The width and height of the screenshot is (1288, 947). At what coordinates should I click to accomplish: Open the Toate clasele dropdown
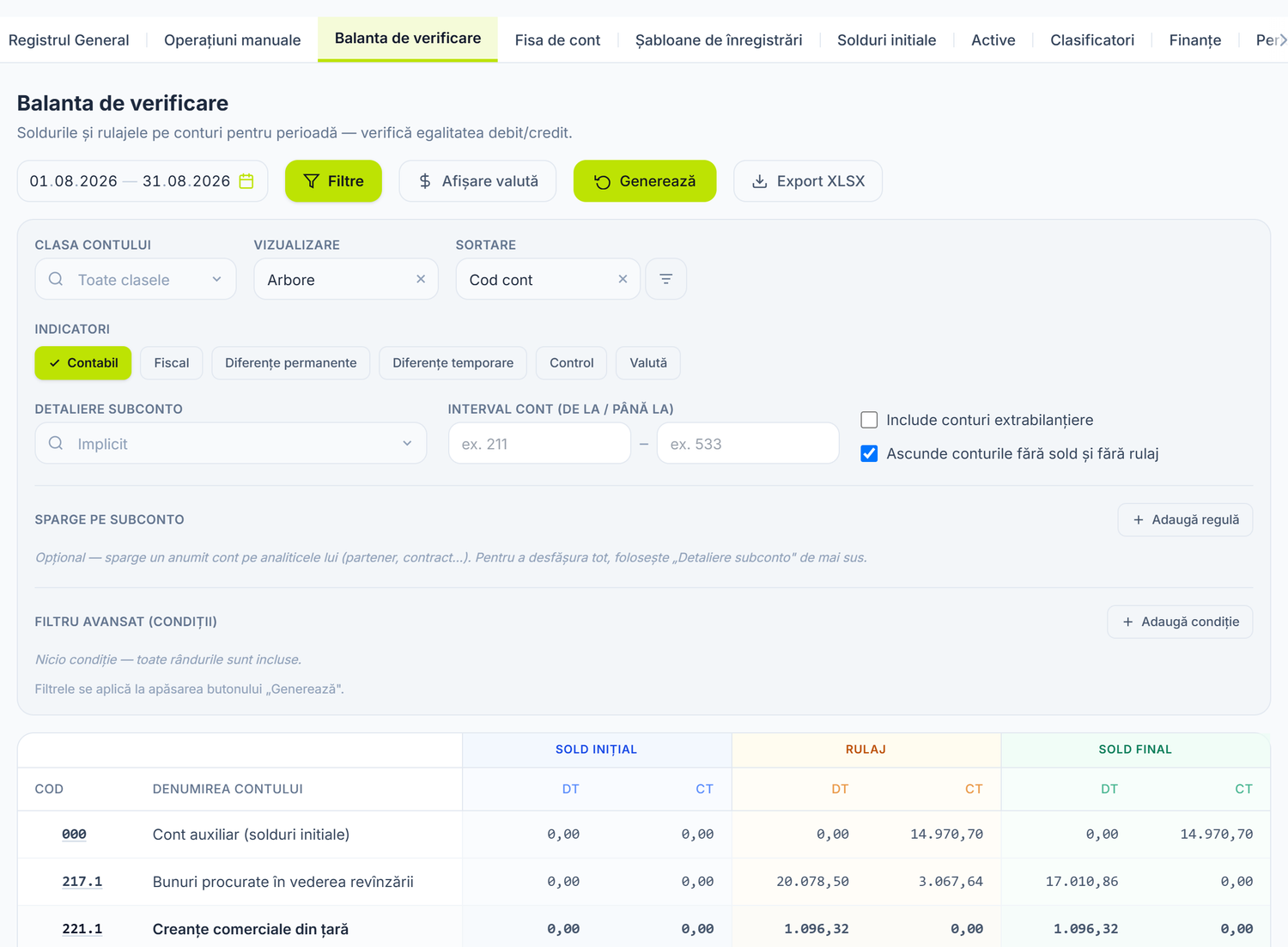[x=136, y=279]
